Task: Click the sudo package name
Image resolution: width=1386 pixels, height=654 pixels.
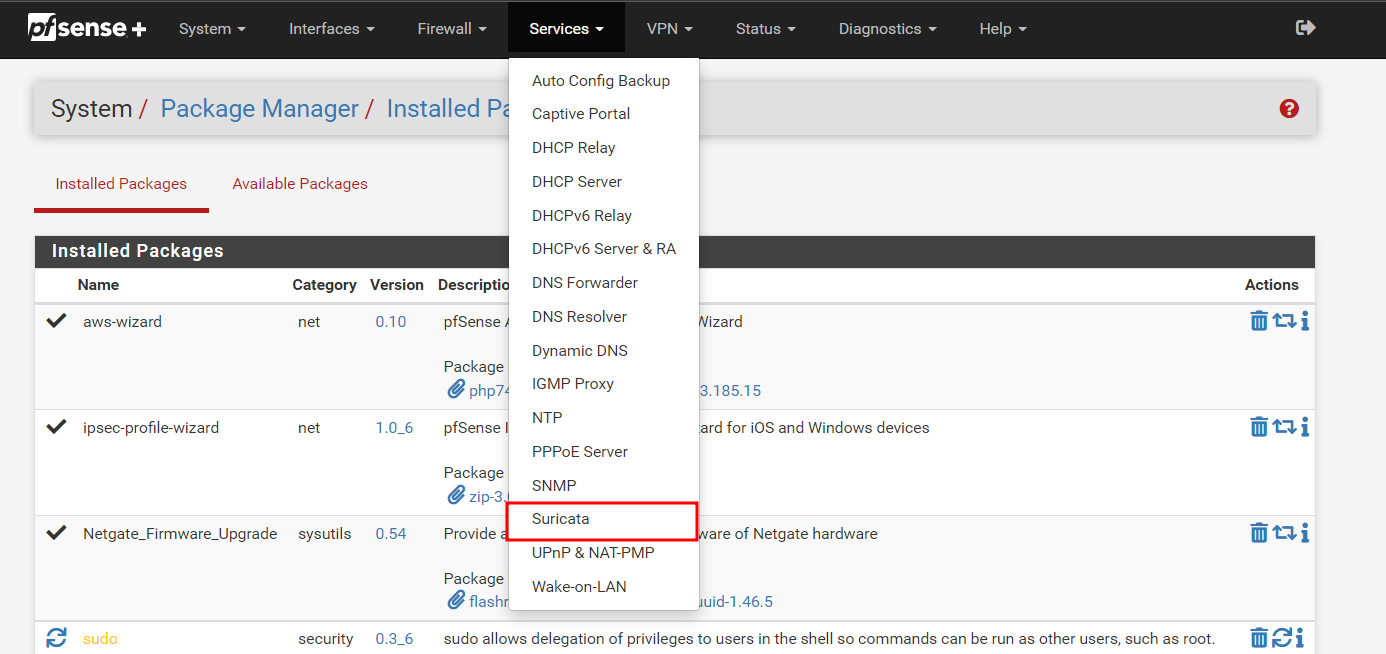Action: (x=100, y=639)
